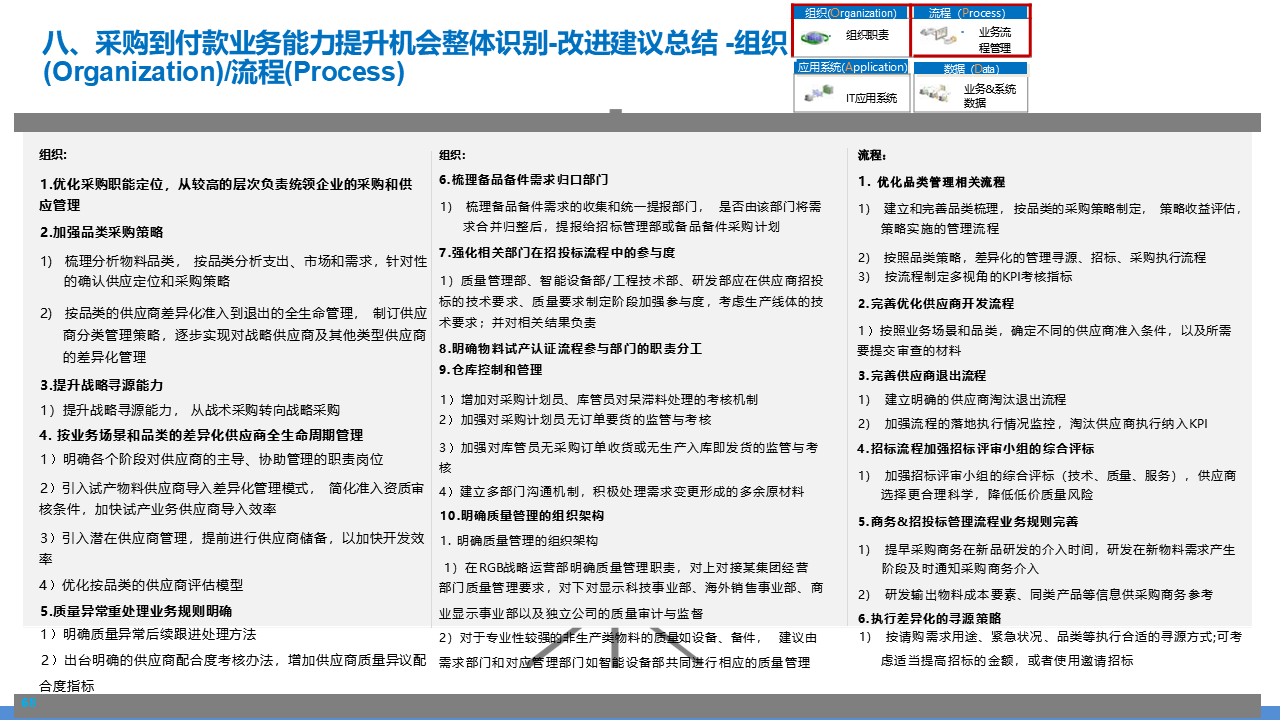Select the 组织(Organization) header label
This screenshot has height=720, width=1280.
click(x=851, y=13)
